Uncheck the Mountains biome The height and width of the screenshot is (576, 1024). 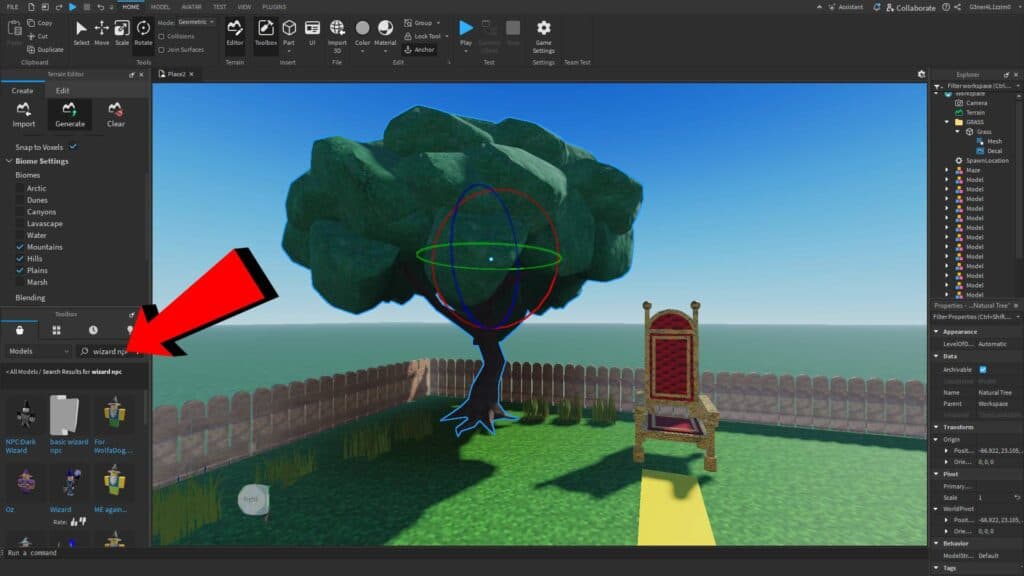[18, 247]
